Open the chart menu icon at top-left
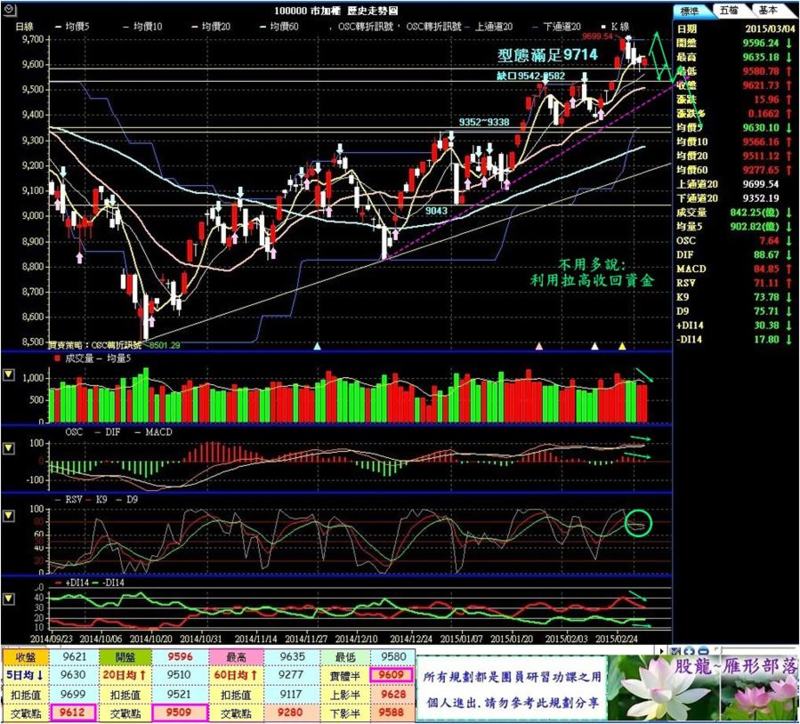 [10, 10]
